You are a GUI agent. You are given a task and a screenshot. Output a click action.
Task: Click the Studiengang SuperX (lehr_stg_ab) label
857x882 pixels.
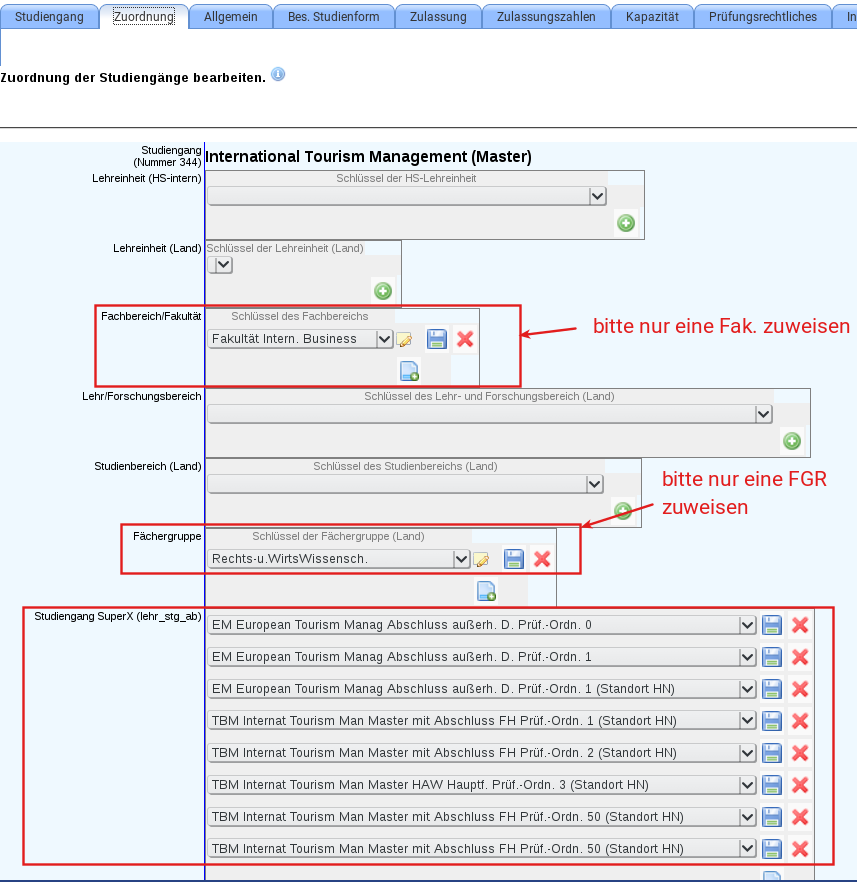coord(118,616)
